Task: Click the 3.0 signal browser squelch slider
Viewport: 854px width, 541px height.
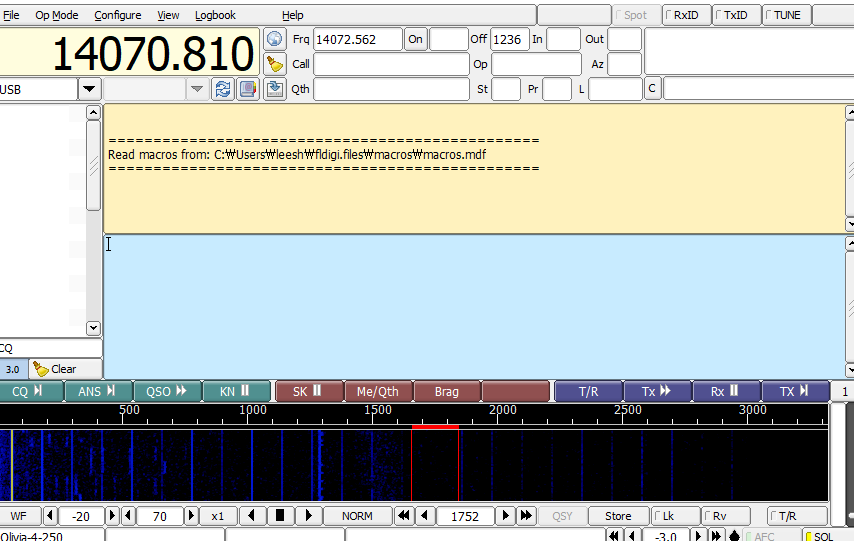Action: pyautogui.click(x=13, y=369)
